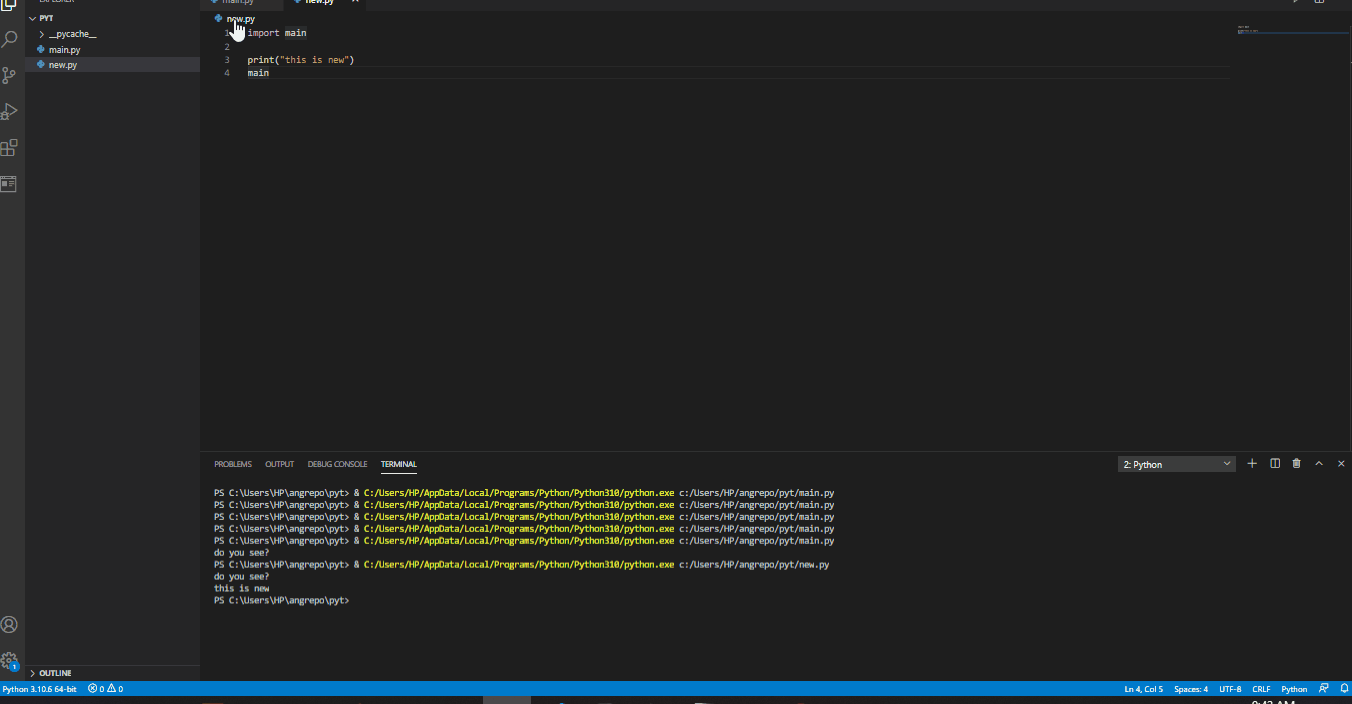This screenshot has width=1352, height=704.
Task: Click the Accounts icon in activity bar
Action: pyautogui.click(x=10, y=625)
